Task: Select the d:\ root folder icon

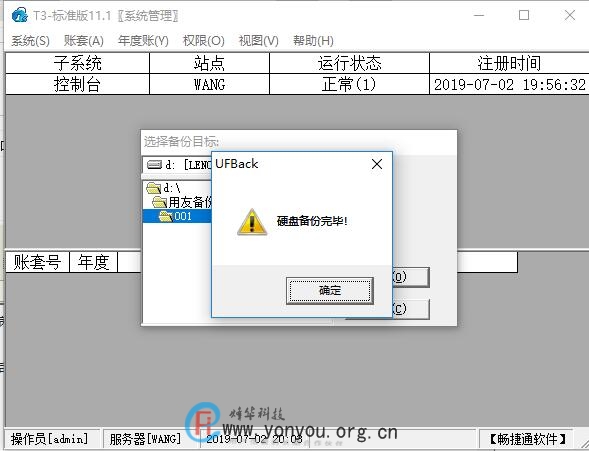Action: pyautogui.click(x=153, y=187)
